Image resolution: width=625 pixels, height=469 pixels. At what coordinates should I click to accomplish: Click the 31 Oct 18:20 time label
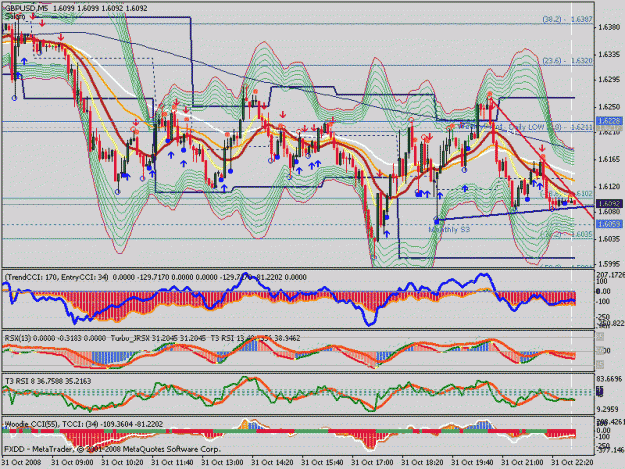(422, 463)
